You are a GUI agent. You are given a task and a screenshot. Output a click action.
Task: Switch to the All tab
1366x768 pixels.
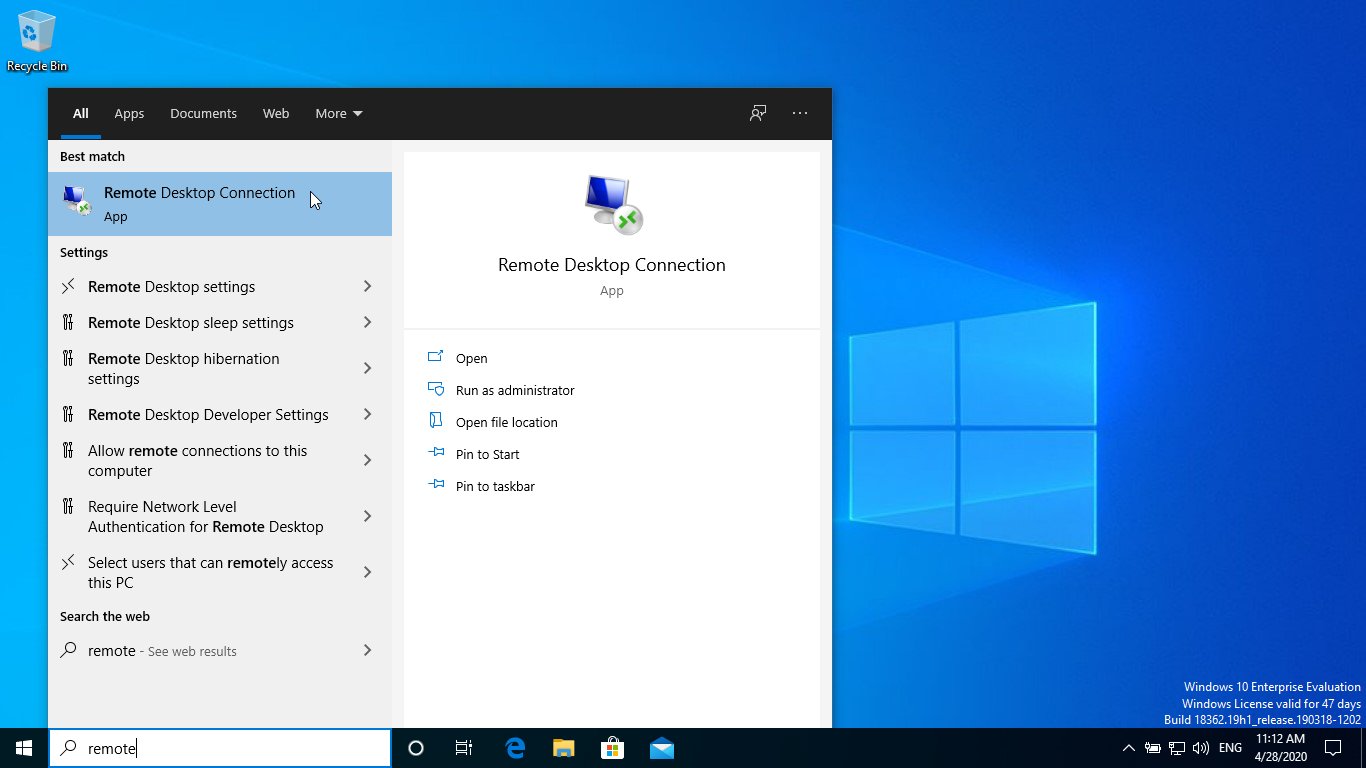point(80,113)
